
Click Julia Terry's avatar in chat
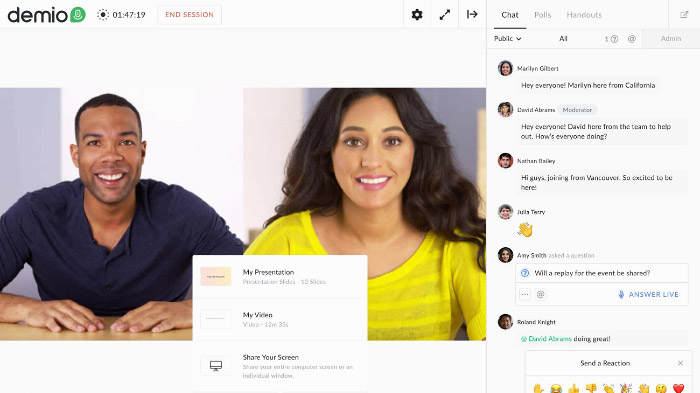pyautogui.click(x=505, y=211)
